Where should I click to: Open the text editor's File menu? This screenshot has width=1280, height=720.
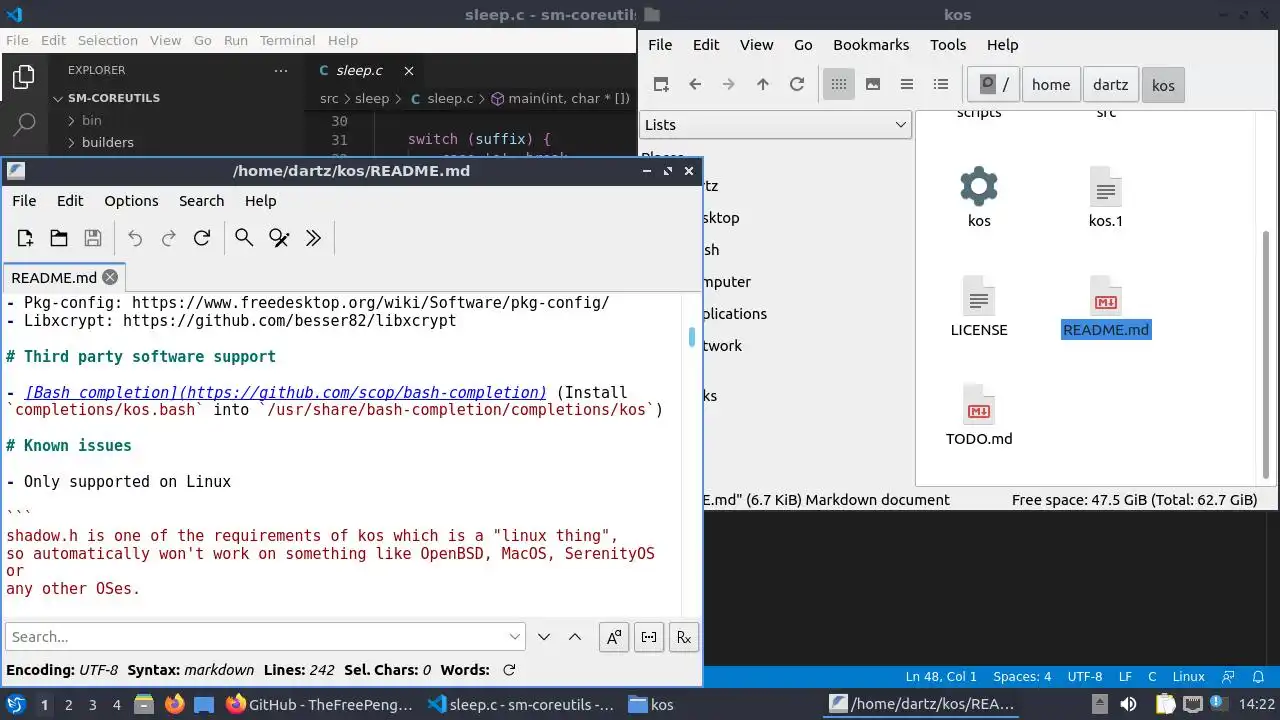coord(24,201)
